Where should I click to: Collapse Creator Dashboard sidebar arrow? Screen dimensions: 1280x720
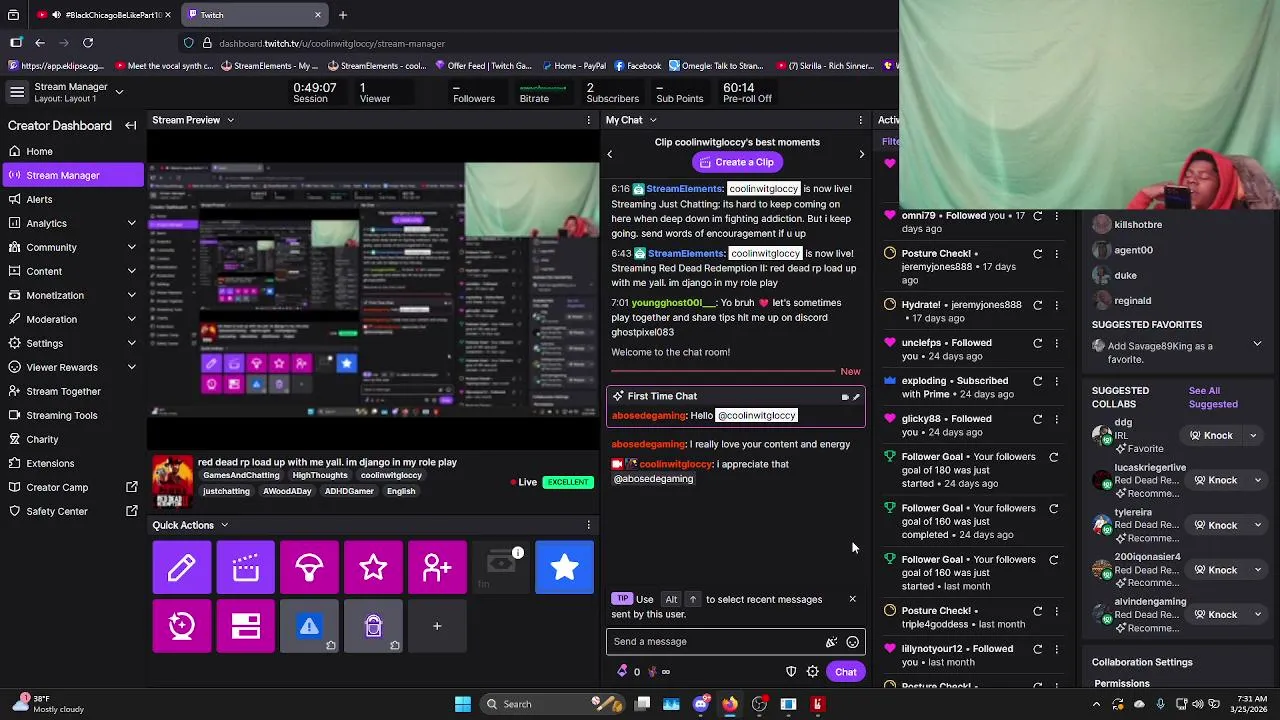130,126
